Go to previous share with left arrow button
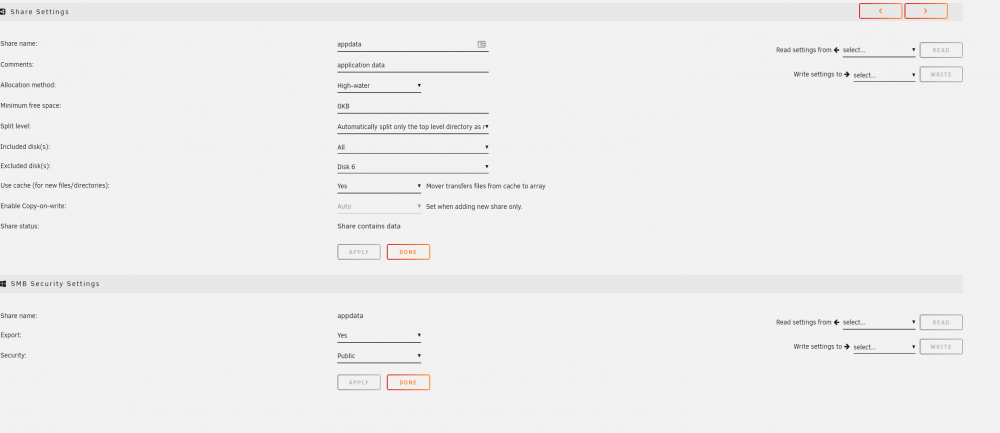Image resolution: width=1000 pixels, height=433 pixels. pyautogui.click(x=880, y=11)
